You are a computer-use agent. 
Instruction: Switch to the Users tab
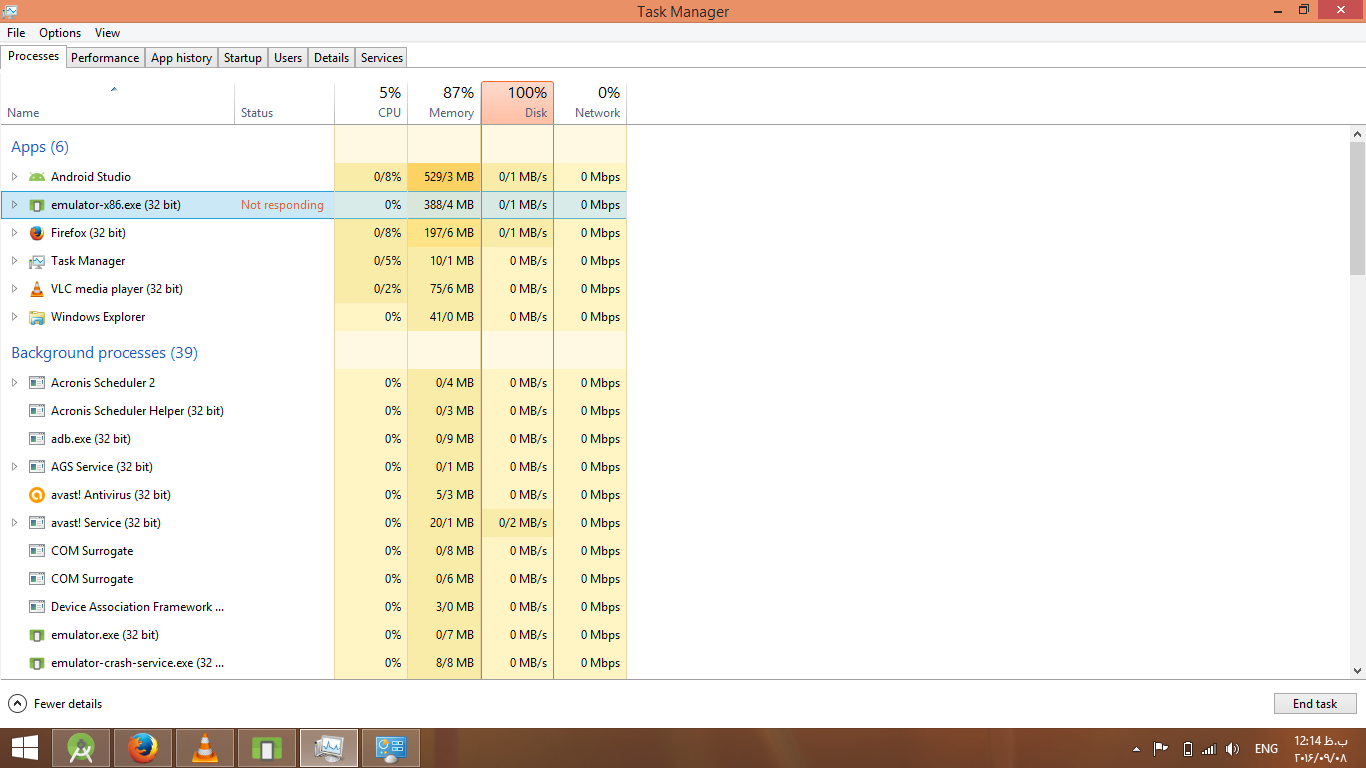click(x=288, y=58)
